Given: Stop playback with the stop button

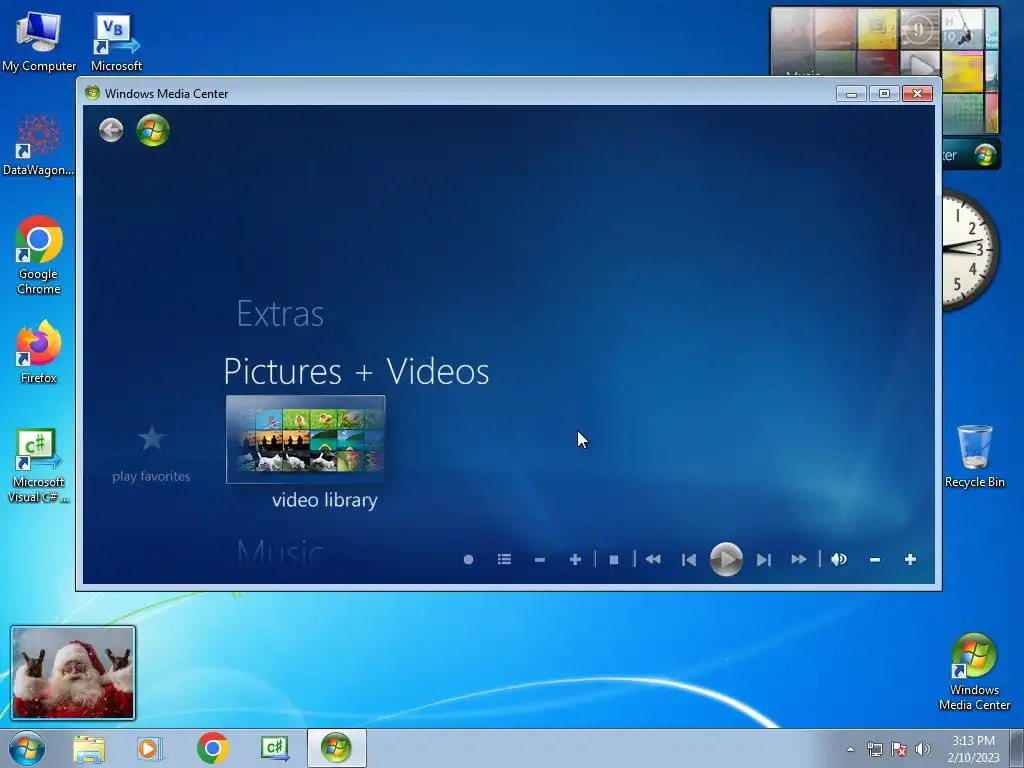Looking at the screenshot, I should pos(614,560).
